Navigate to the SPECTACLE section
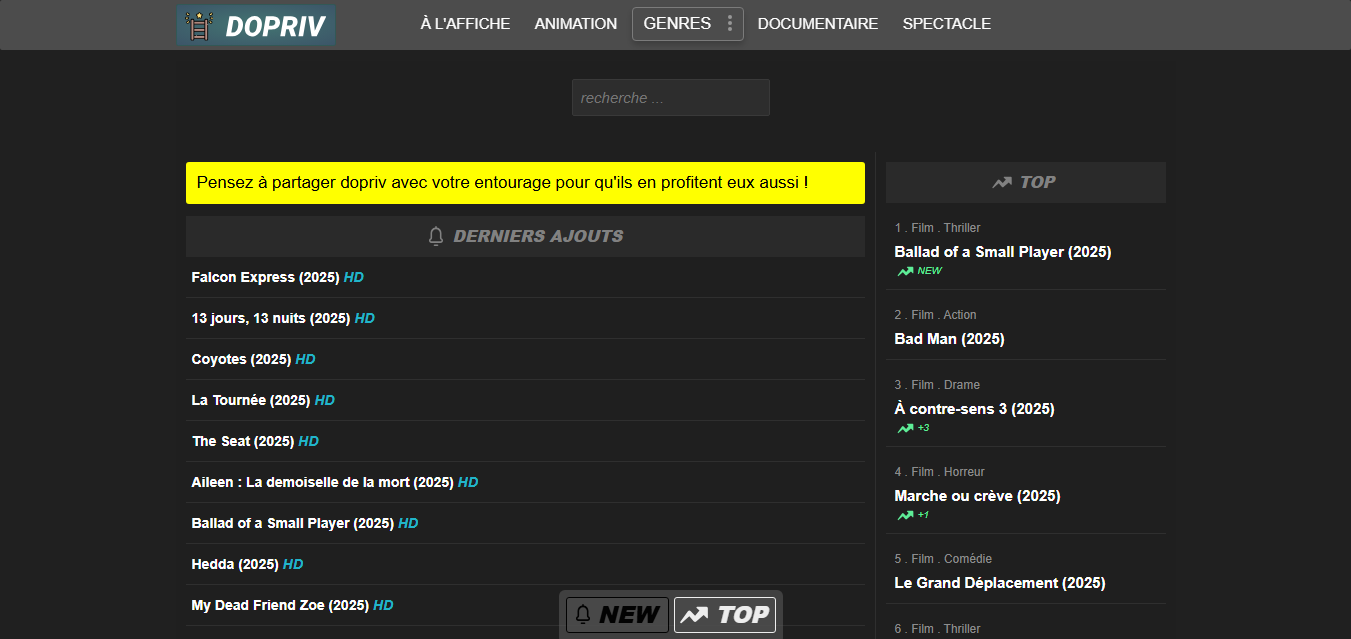1351x639 pixels. coord(947,24)
